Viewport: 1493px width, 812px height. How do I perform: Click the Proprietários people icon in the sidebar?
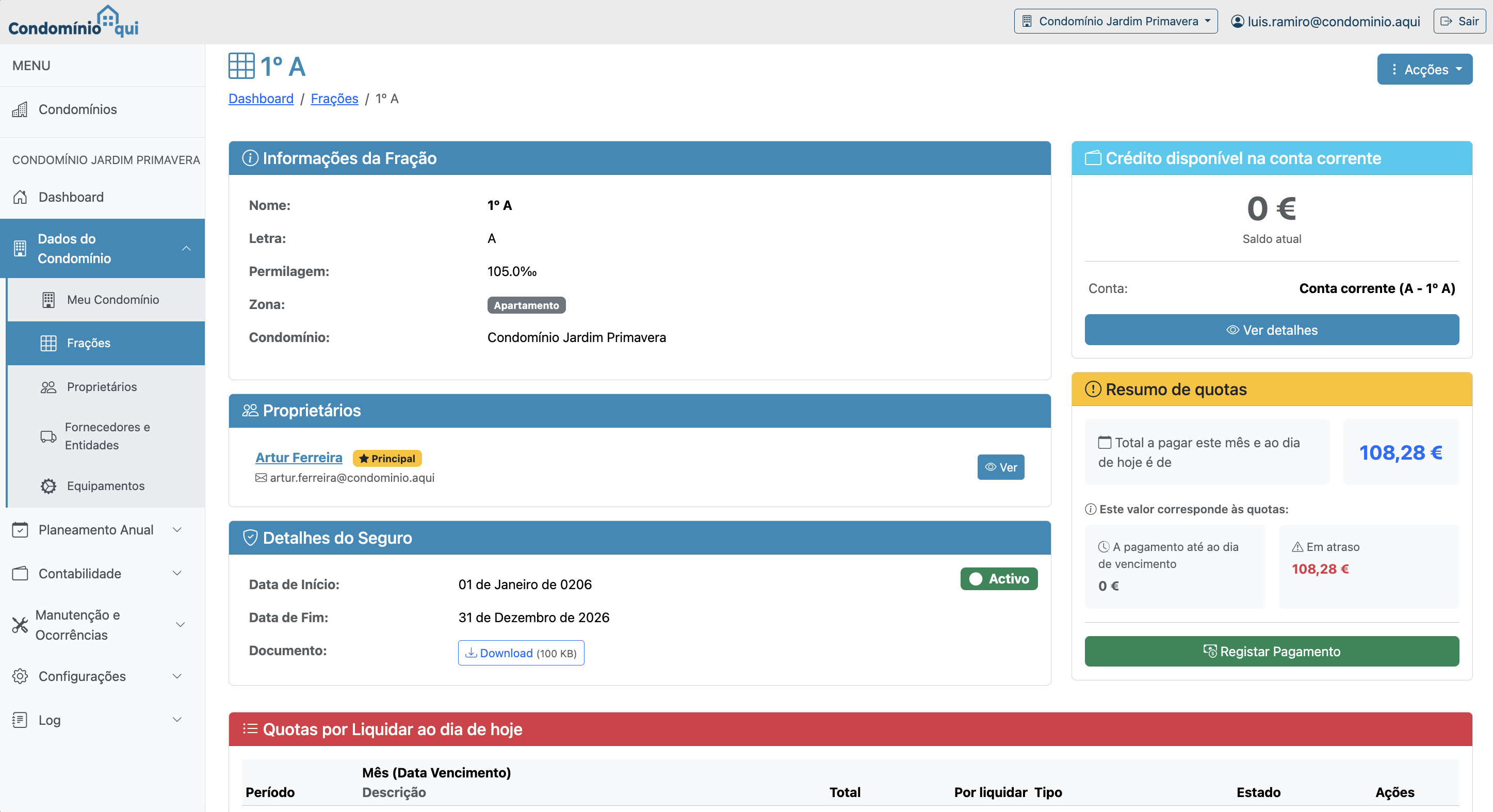point(48,386)
